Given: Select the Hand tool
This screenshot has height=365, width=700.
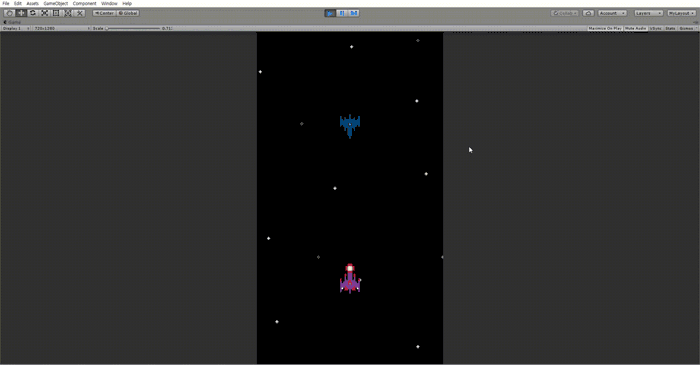Looking at the screenshot, I should click(9, 13).
